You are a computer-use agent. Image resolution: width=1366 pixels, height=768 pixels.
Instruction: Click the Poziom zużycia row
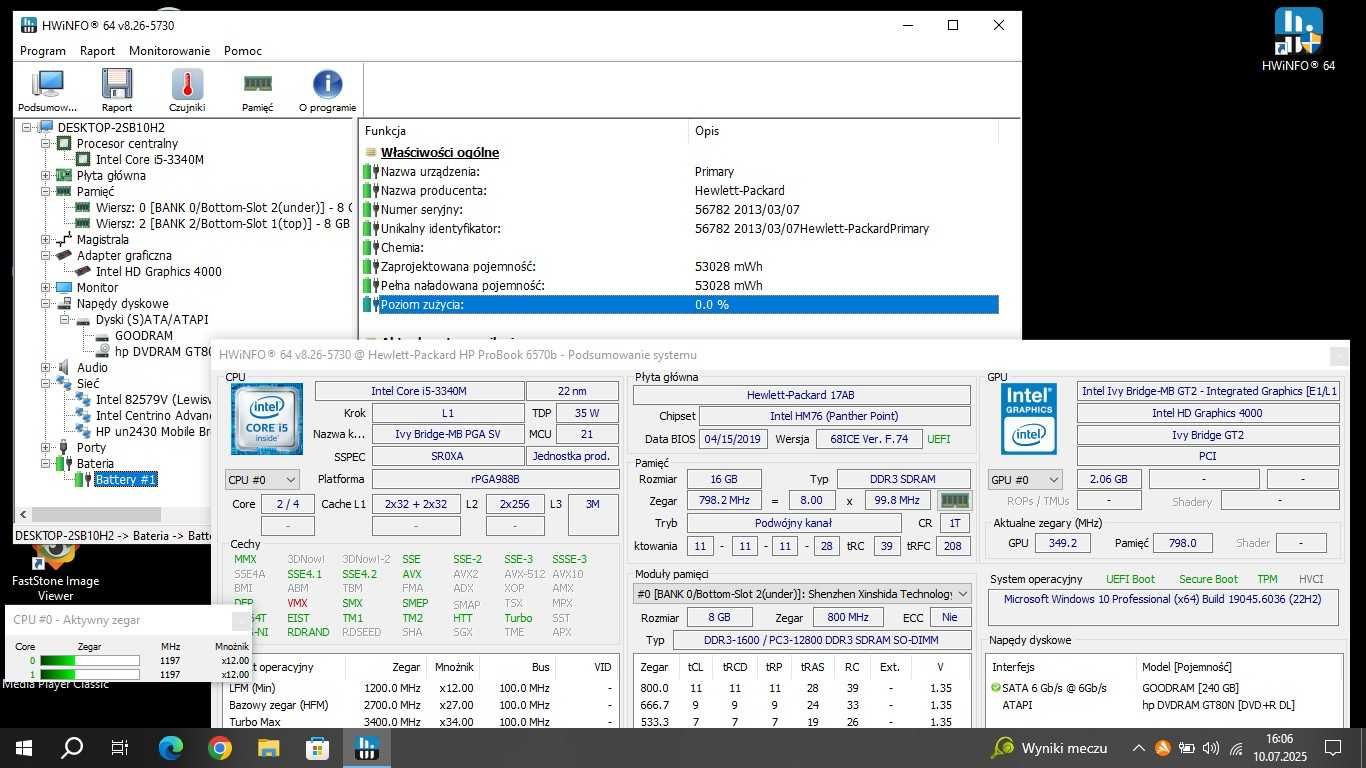pyautogui.click(x=680, y=305)
